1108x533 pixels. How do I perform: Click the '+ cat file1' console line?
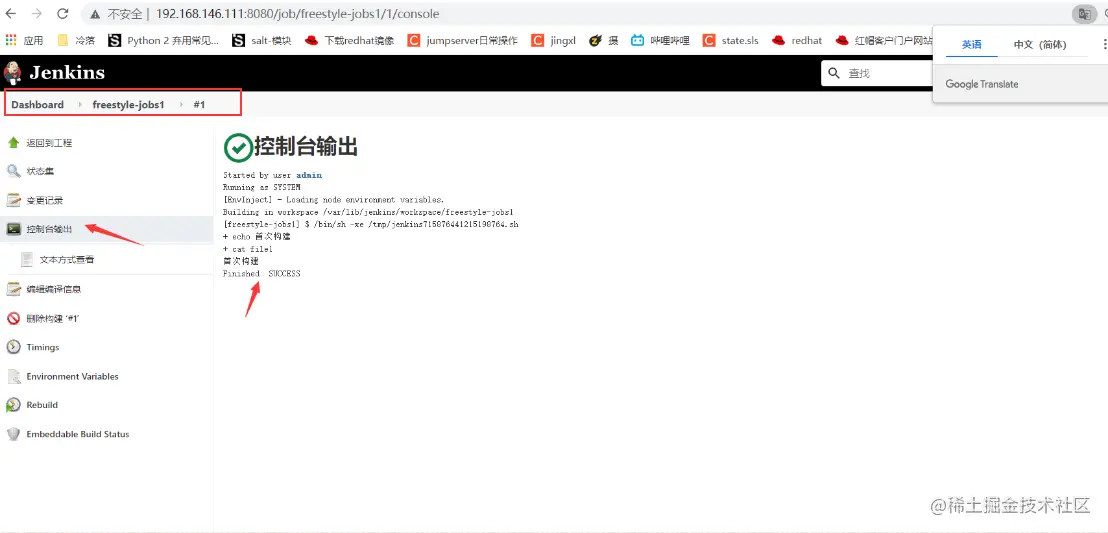pyautogui.click(x=247, y=249)
